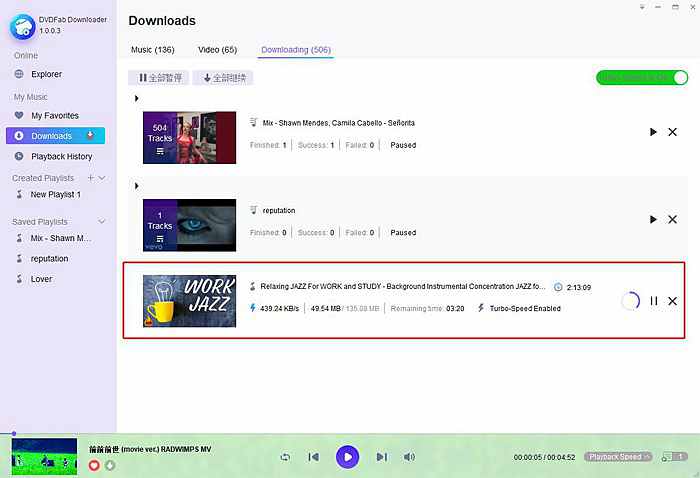This screenshot has width=700, height=478.
Task: Open Playback History
Action: pos(62,157)
